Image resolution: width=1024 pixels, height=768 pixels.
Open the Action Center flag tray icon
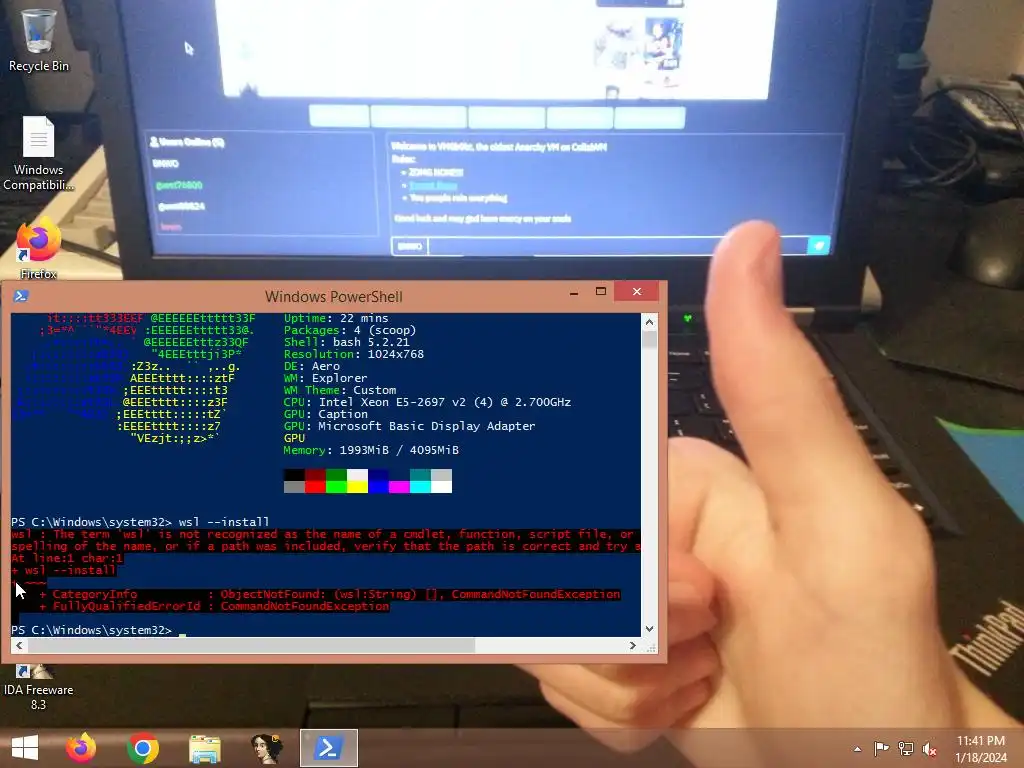tap(881, 748)
